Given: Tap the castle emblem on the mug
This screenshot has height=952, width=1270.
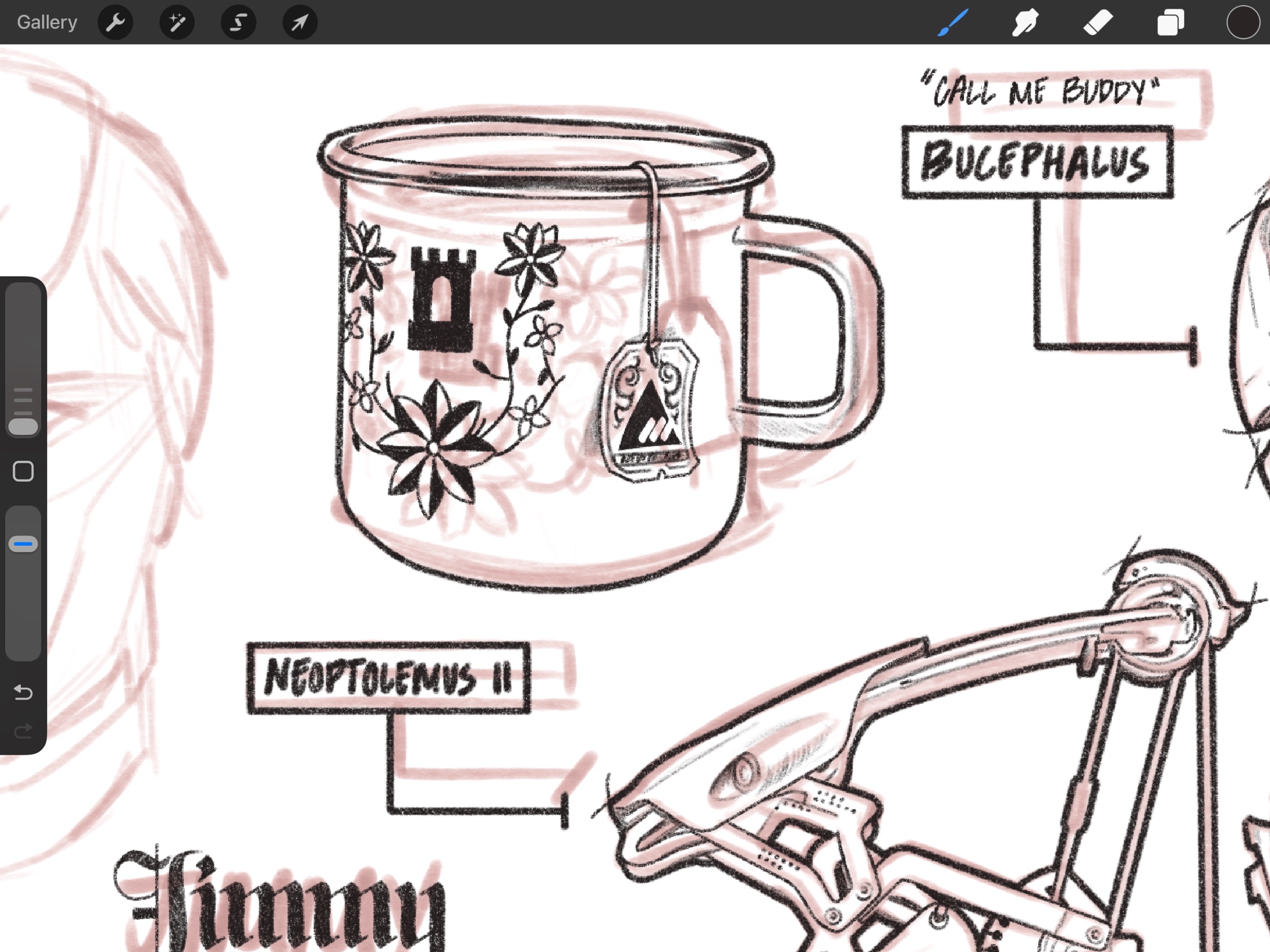Looking at the screenshot, I should click(442, 298).
